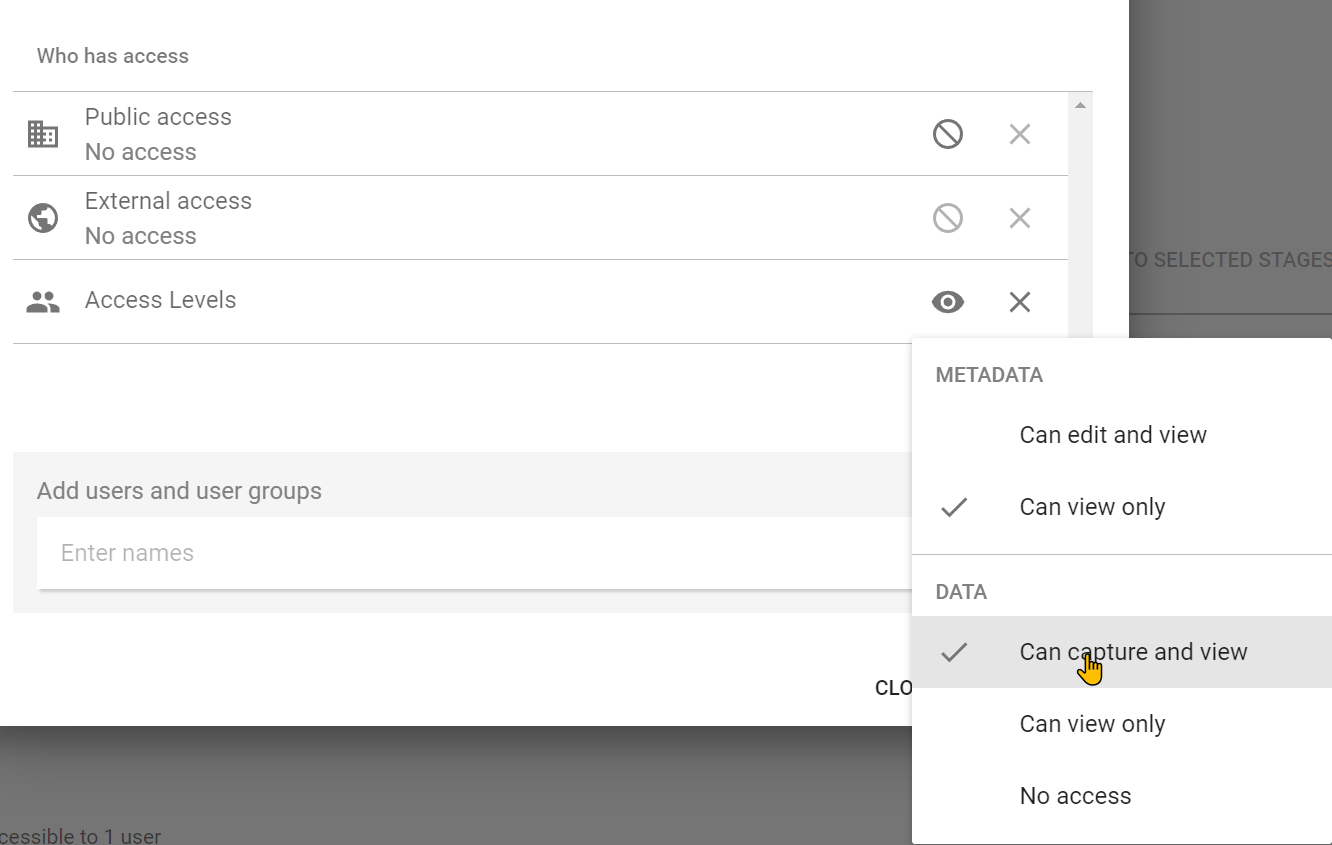Image resolution: width=1332 pixels, height=845 pixels.
Task: Open External access permission circle icon
Action: click(x=948, y=218)
